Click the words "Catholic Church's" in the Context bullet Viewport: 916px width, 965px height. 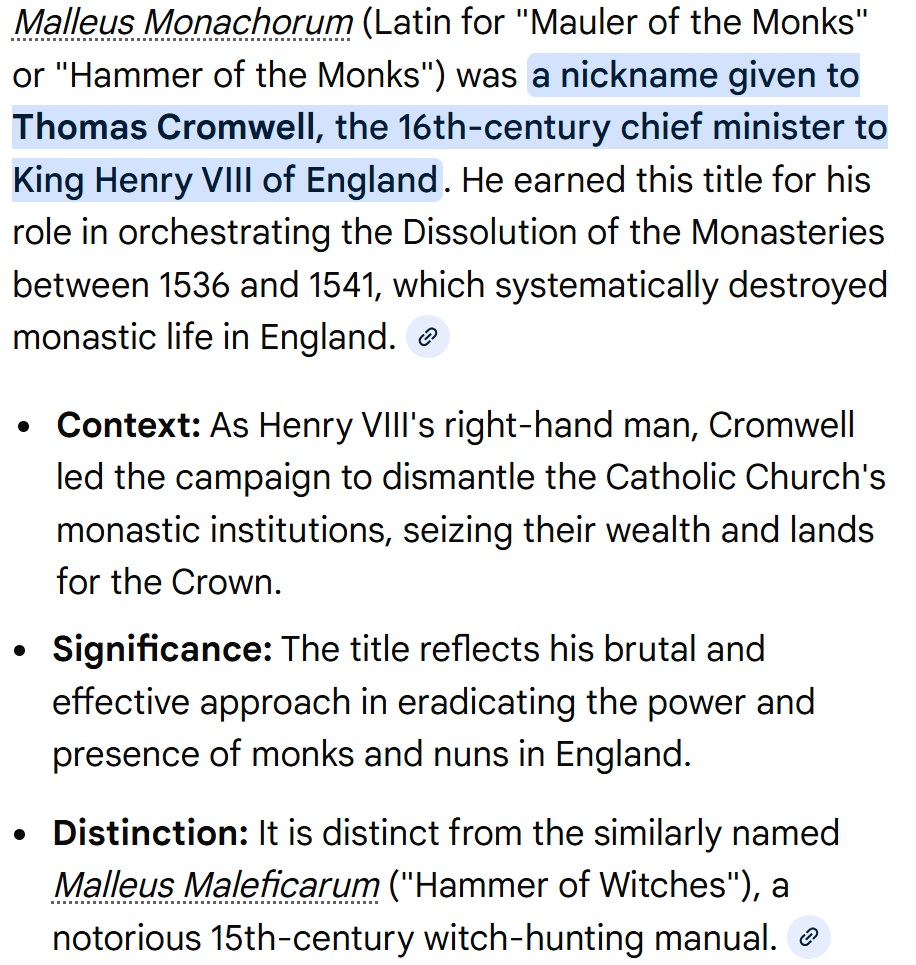[x=745, y=477]
